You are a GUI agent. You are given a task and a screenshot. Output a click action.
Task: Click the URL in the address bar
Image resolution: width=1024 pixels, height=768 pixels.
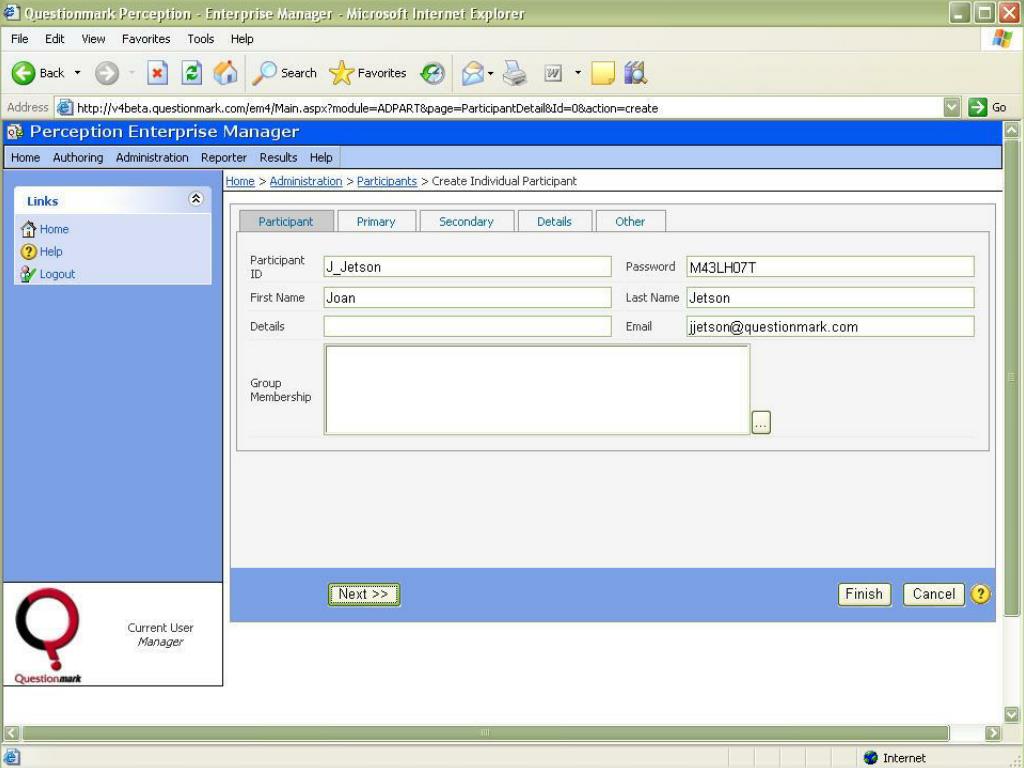coord(367,108)
